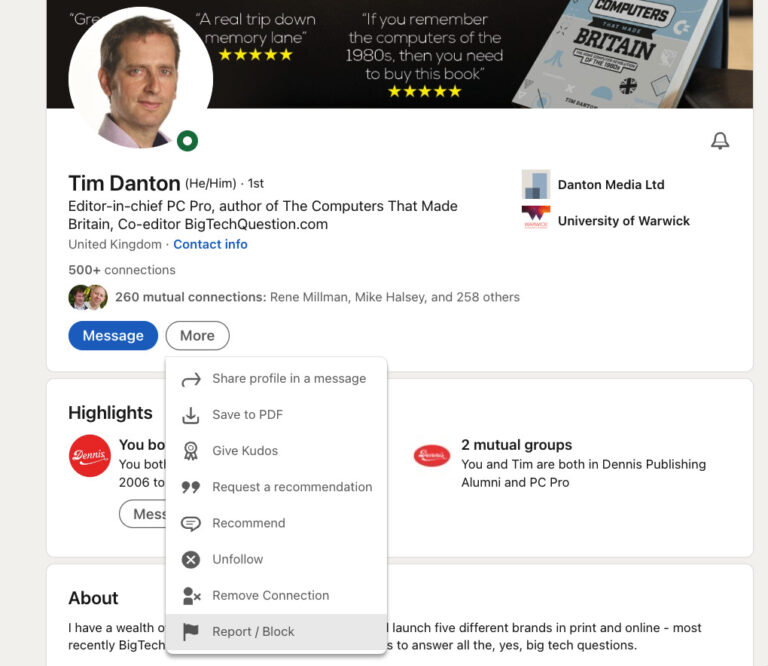Open 260 mutual connections link

[317, 297]
